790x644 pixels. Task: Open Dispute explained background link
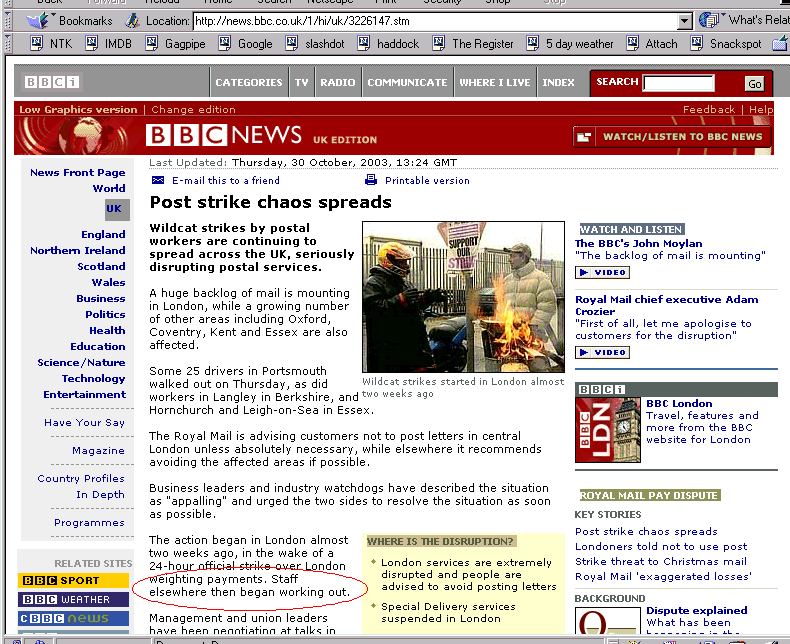[697, 610]
